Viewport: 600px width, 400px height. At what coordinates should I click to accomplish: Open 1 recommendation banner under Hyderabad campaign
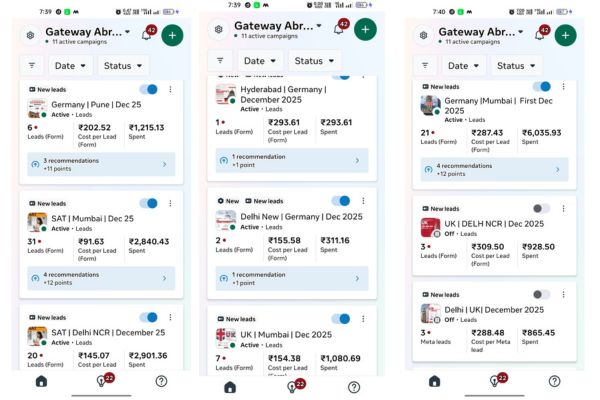(x=292, y=160)
